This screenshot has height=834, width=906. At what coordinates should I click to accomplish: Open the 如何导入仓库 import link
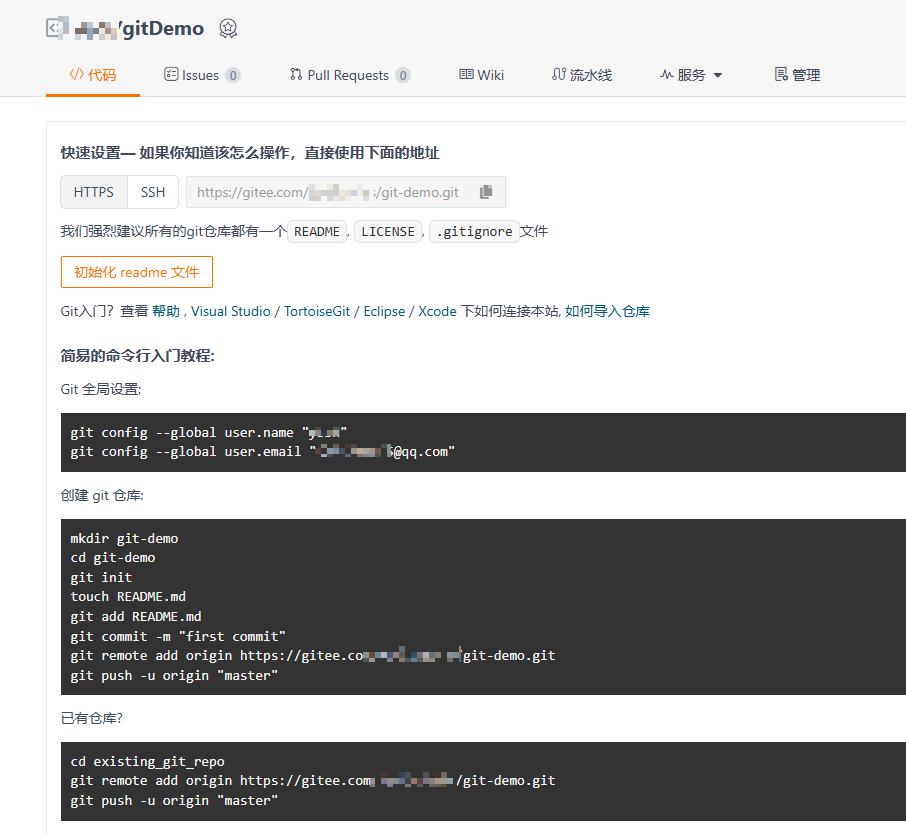tap(607, 312)
